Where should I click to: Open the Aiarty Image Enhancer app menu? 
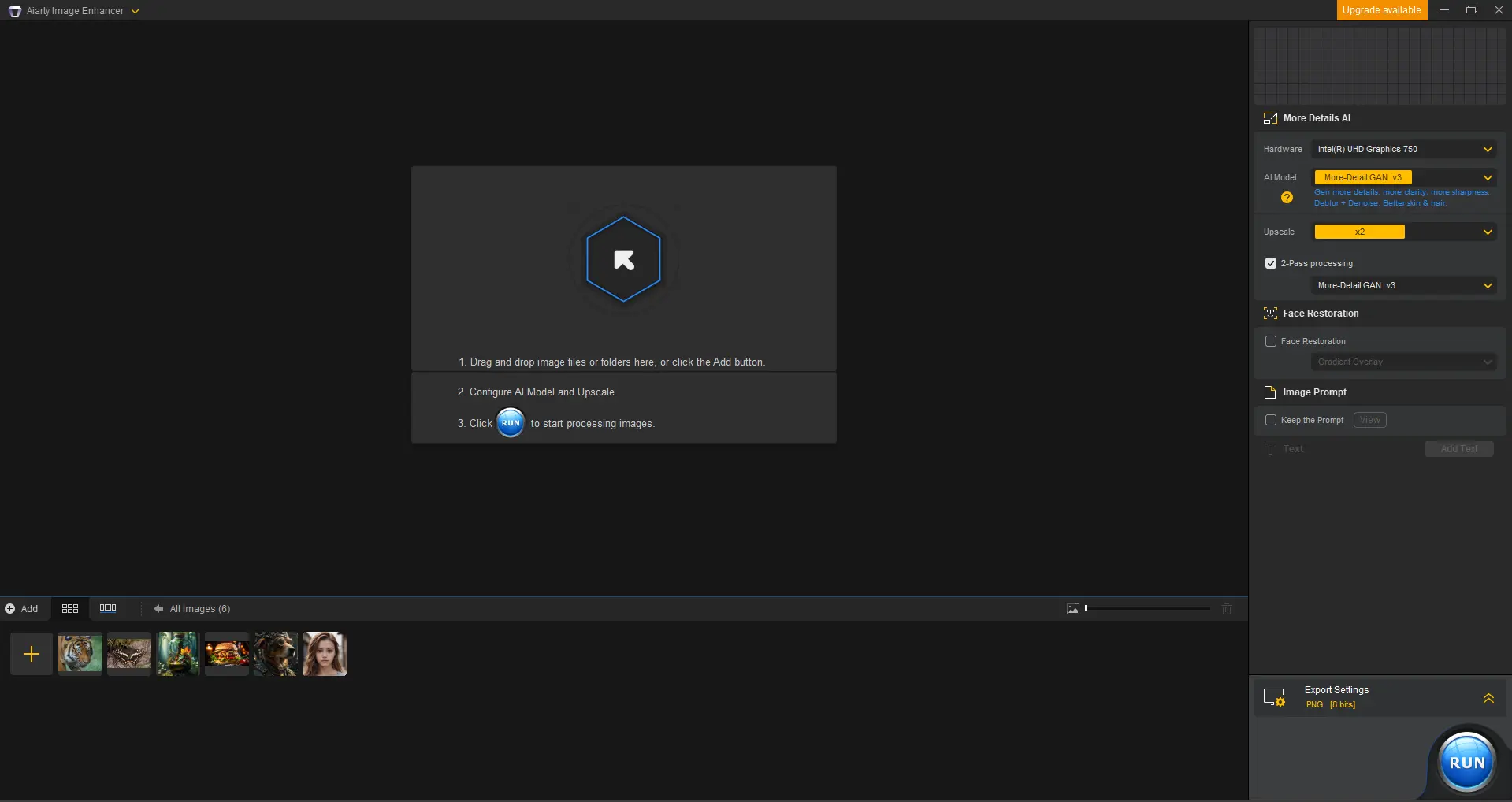(135, 11)
